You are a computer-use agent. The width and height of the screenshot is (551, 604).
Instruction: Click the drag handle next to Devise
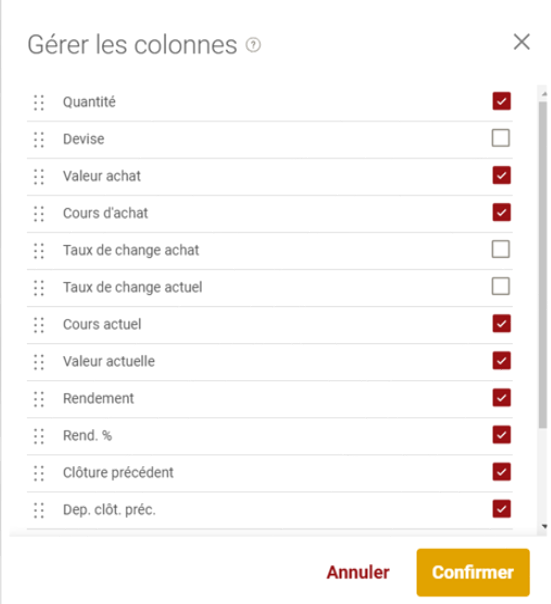click(39, 139)
